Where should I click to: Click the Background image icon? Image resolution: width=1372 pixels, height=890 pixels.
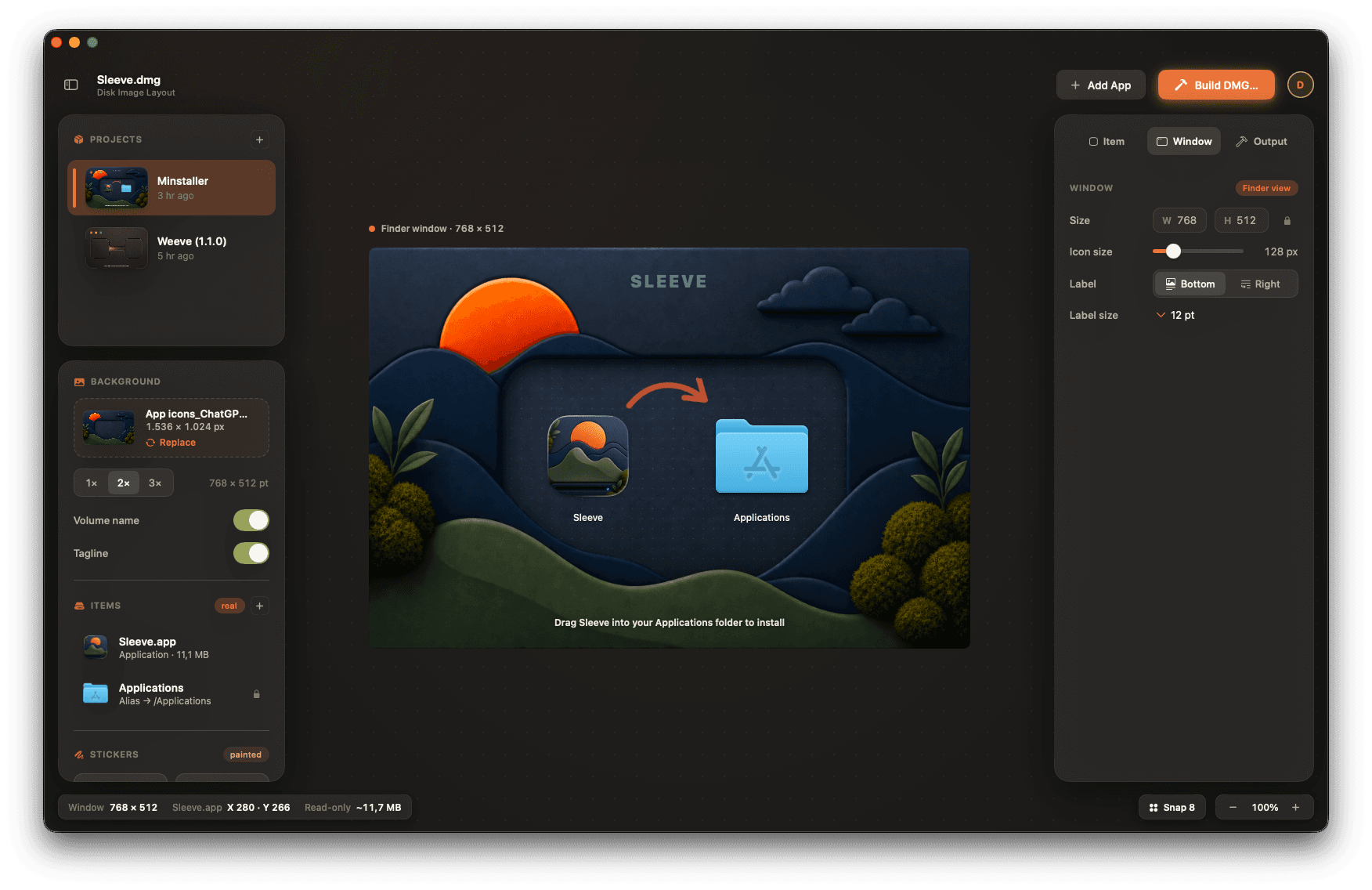click(x=79, y=382)
